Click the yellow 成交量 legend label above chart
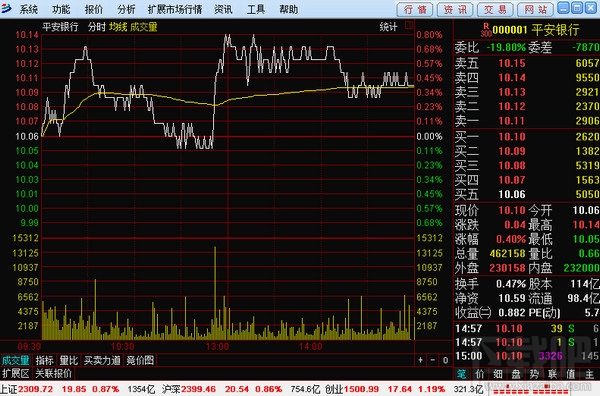The width and height of the screenshot is (600, 396). pos(144,27)
